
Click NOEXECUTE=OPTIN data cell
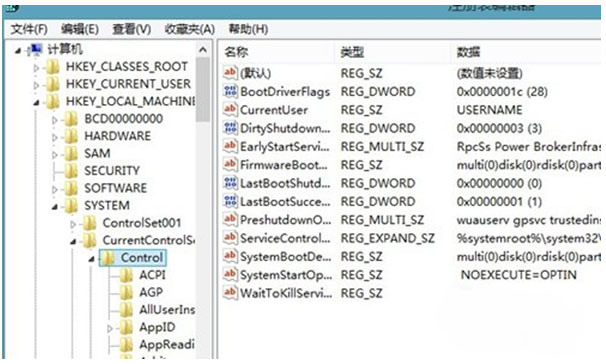coord(518,275)
